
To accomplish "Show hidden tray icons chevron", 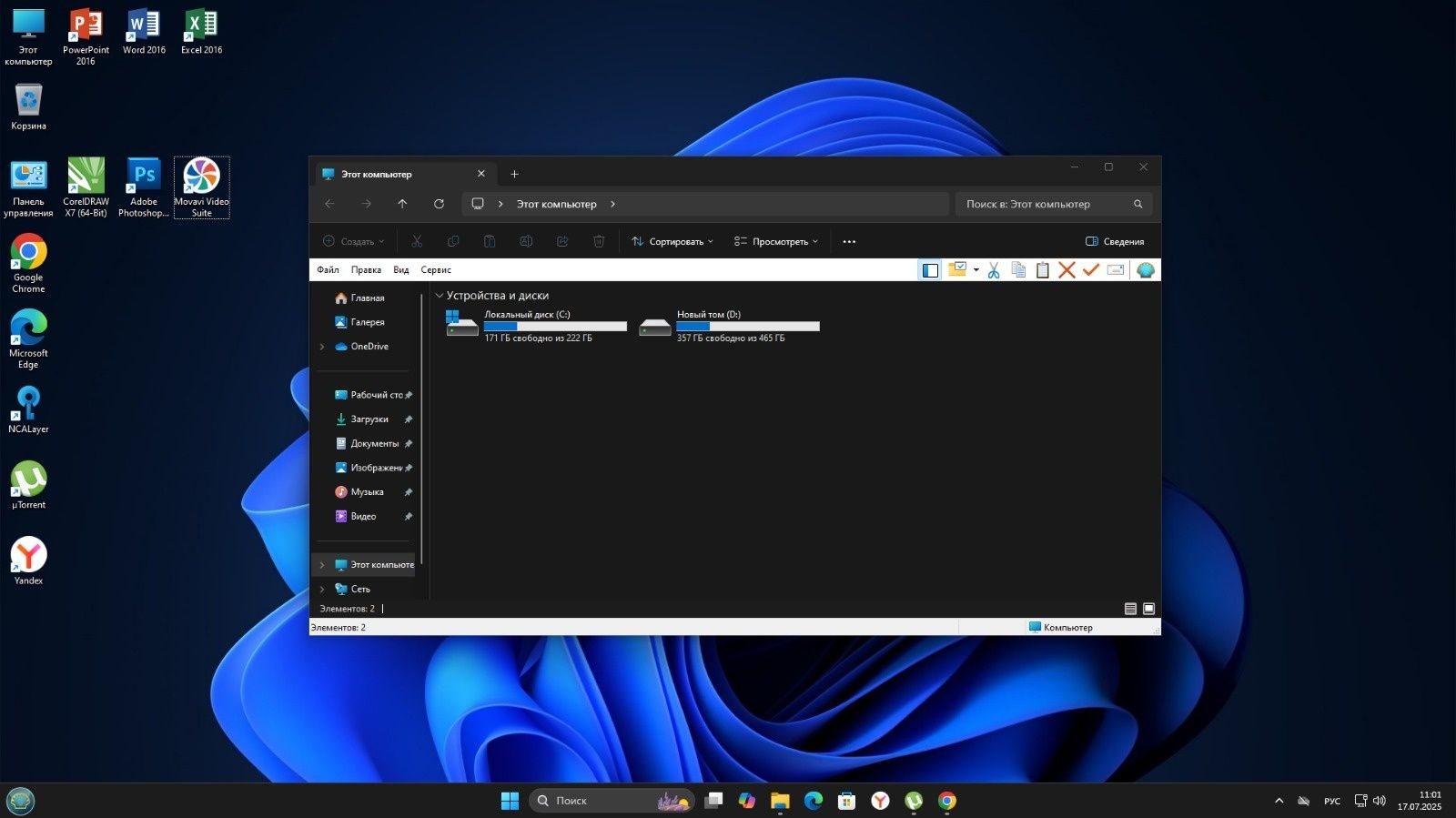I will pyautogui.click(x=1279, y=801).
